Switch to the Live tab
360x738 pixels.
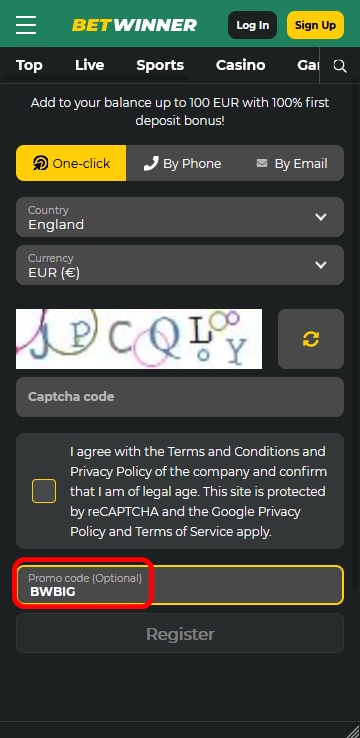(x=89, y=65)
